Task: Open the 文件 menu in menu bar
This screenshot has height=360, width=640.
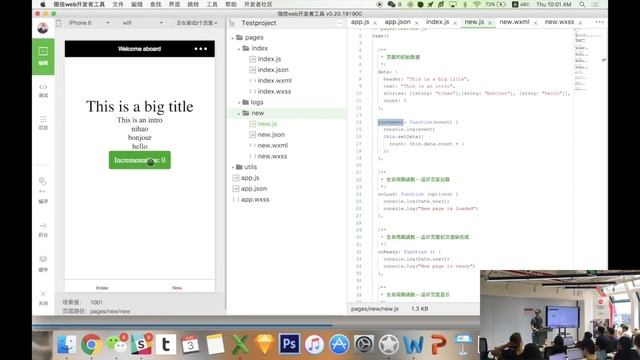Action: (x=118, y=4)
